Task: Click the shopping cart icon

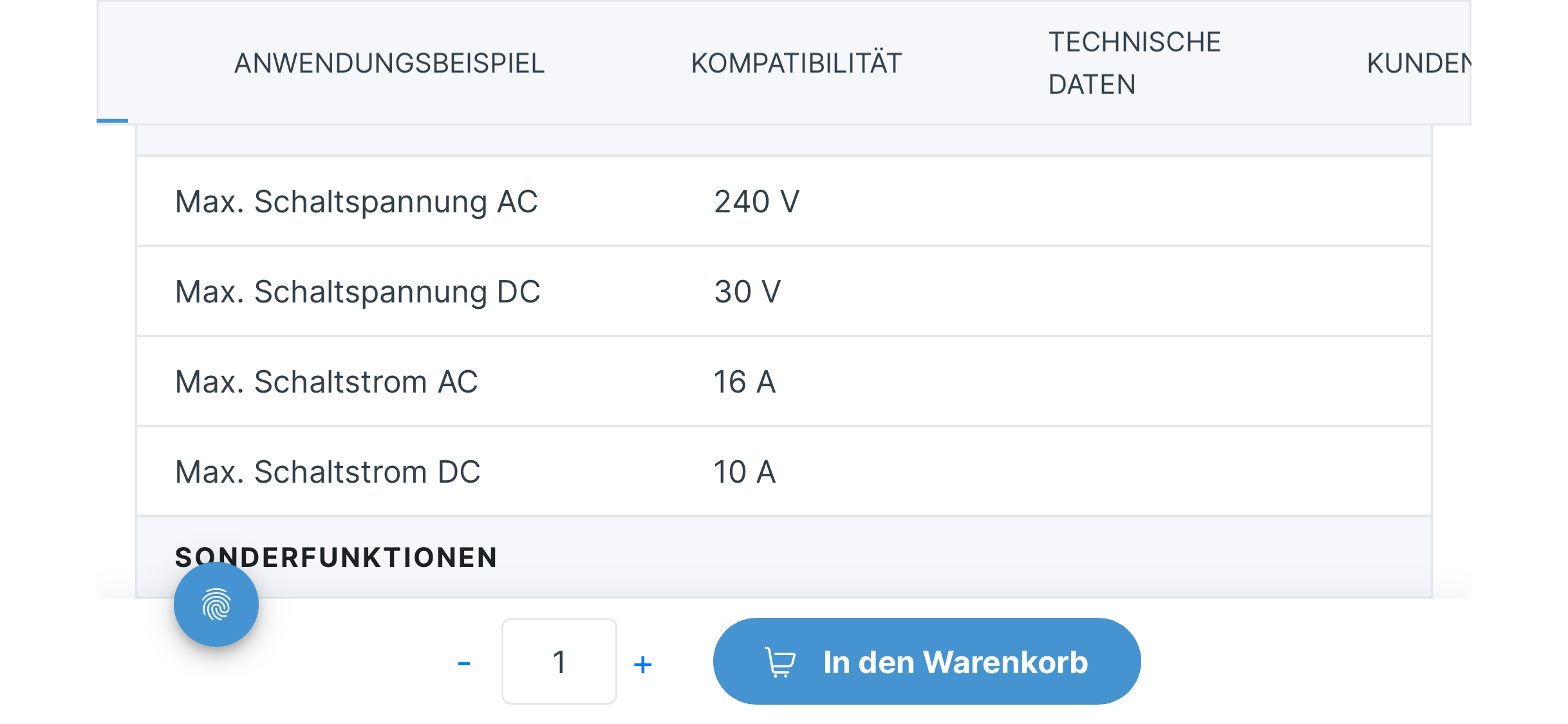Action: pyautogui.click(x=780, y=662)
